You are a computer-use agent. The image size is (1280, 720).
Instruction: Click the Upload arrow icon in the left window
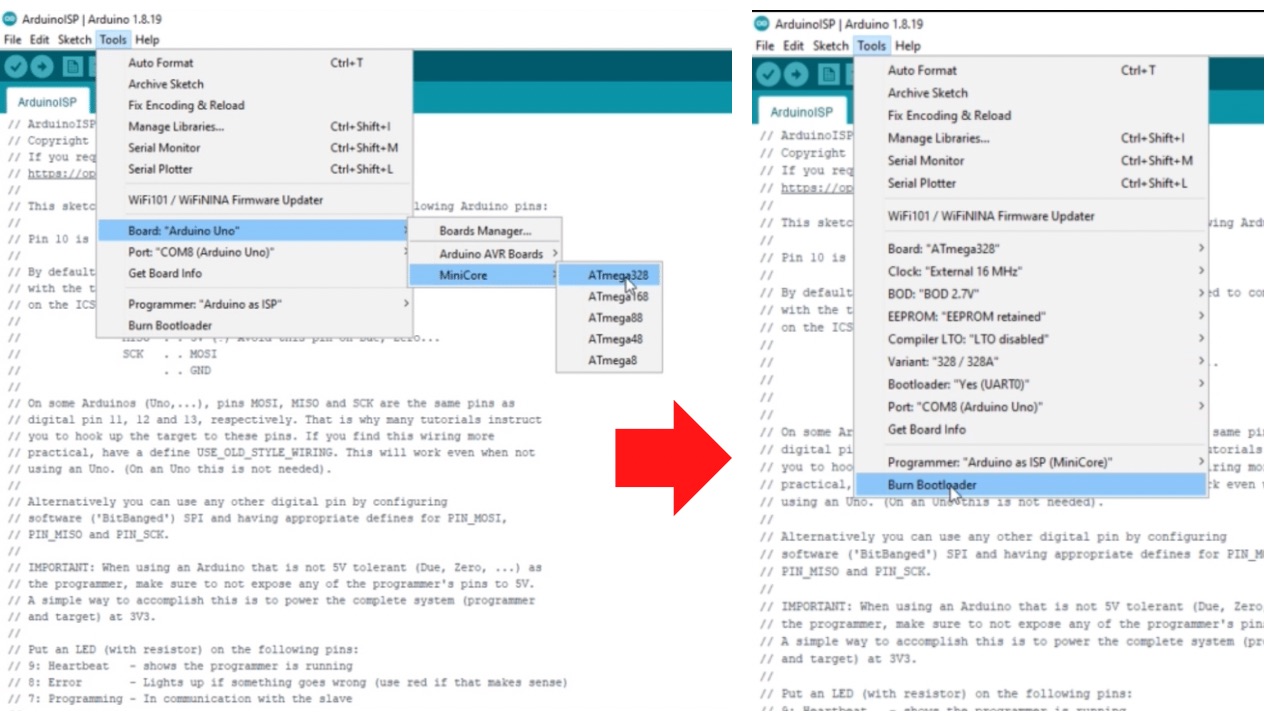pyautogui.click(x=42, y=67)
